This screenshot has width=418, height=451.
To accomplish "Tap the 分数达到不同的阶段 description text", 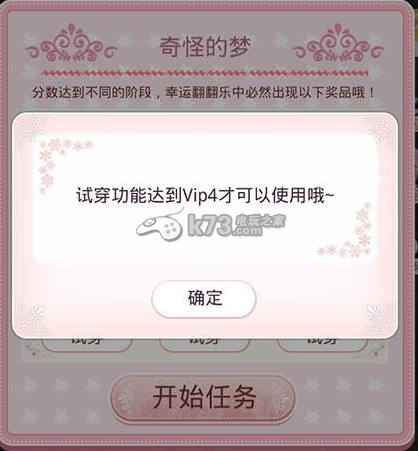I will [x=92, y=92].
